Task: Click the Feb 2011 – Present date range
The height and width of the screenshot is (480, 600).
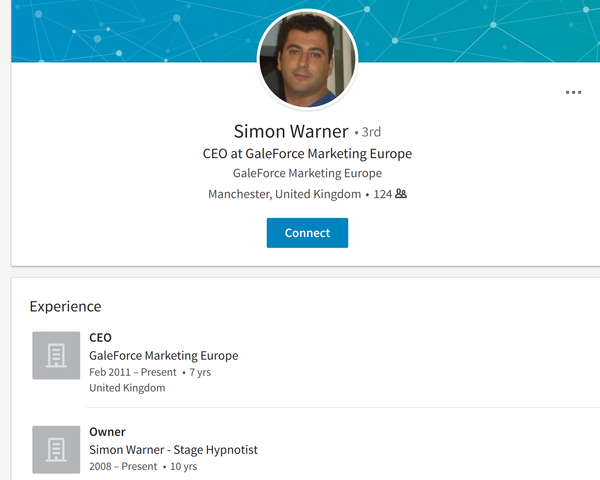Action: tap(133, 372)
